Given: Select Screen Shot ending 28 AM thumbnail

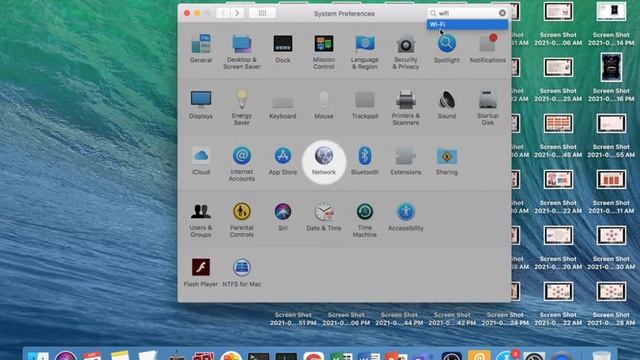Looking at the screenshot, I should pos(611,291).
